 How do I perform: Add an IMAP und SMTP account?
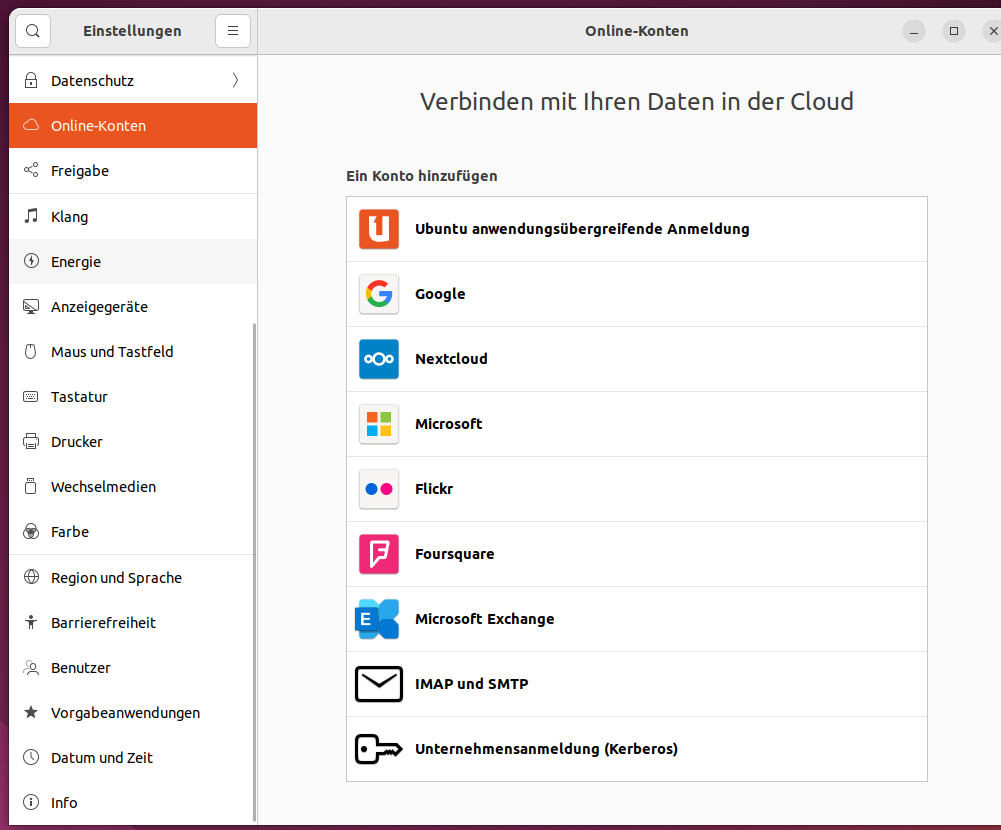(636, 684)
